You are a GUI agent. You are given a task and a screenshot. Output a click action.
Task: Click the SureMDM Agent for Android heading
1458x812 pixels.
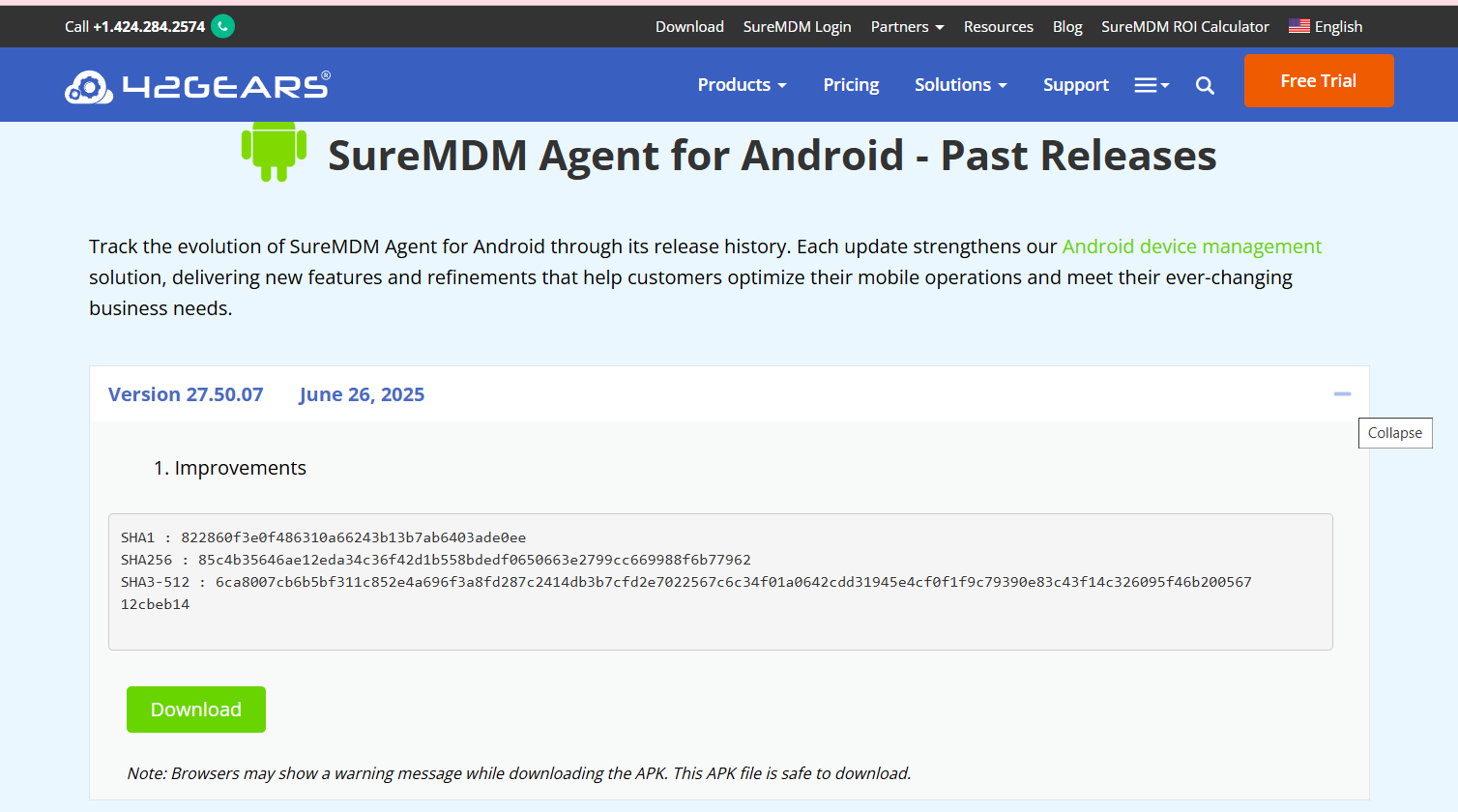[772, 156]
